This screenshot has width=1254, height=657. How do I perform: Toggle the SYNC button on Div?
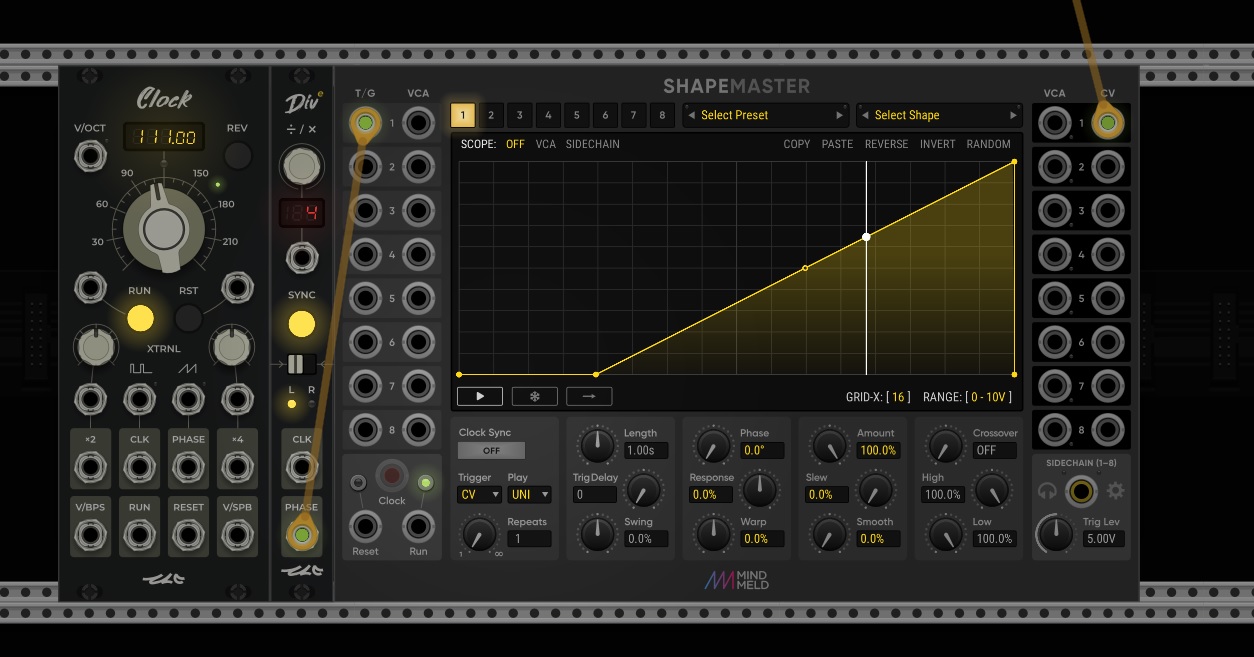(x=302, y=323)
